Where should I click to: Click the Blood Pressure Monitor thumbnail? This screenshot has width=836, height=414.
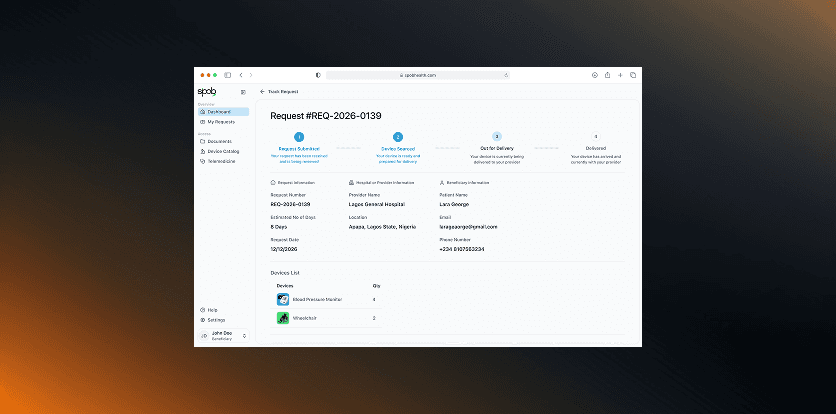pyautogui.click(x=283, y=299)
